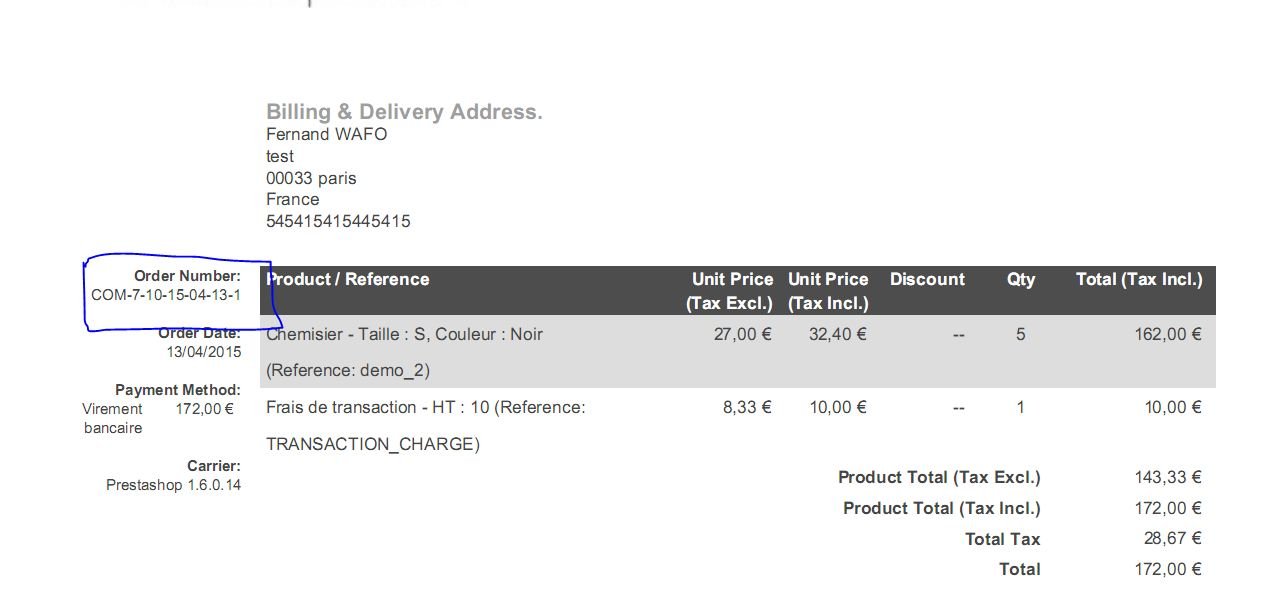Click the Order Number label

click(187, 276)
